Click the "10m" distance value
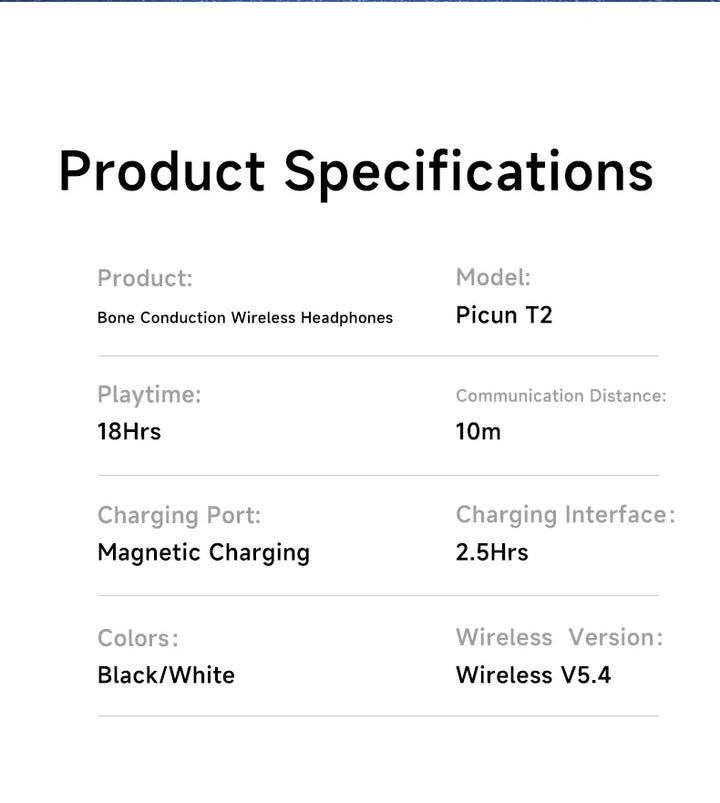 pos(478,432)
